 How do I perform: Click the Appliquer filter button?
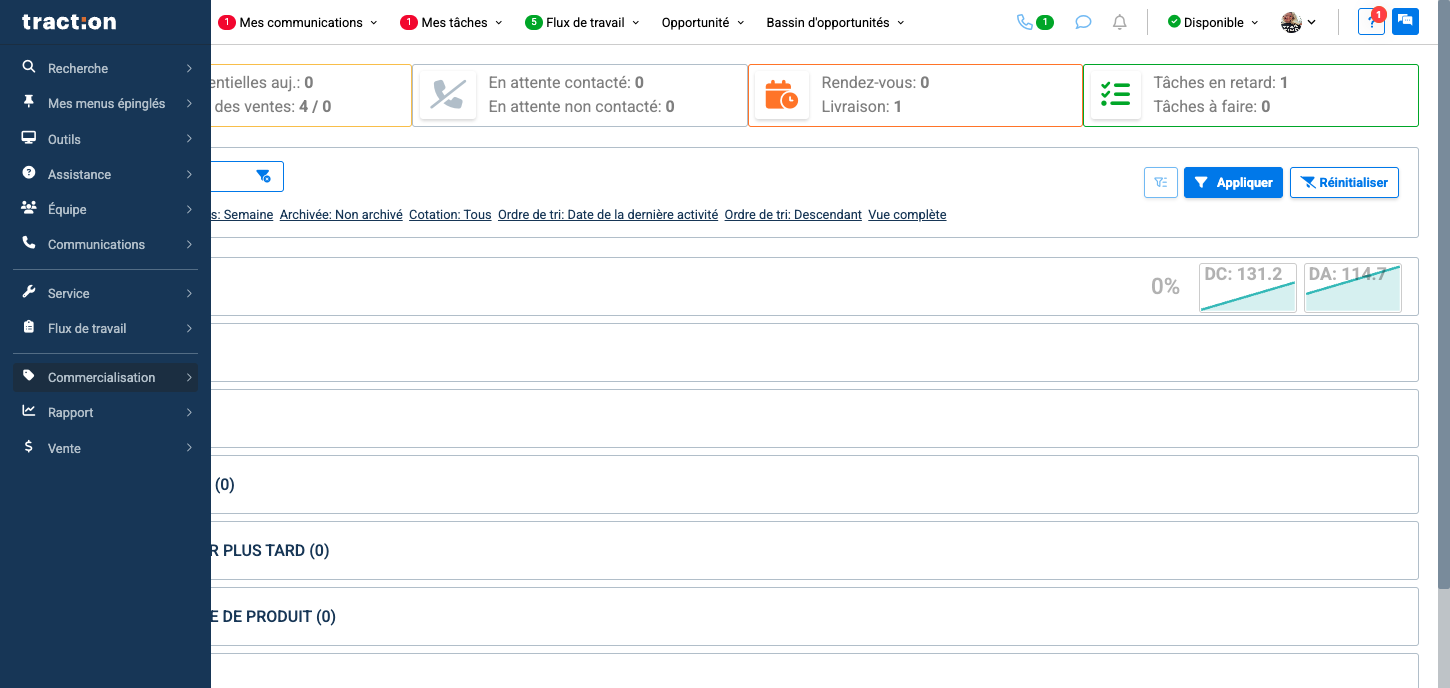1233,182
